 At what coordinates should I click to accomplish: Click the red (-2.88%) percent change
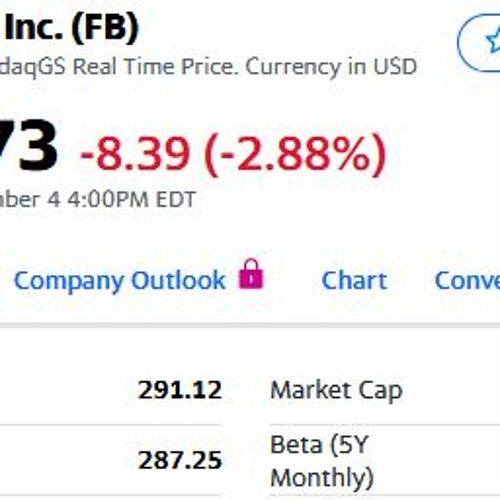[295, 155]
